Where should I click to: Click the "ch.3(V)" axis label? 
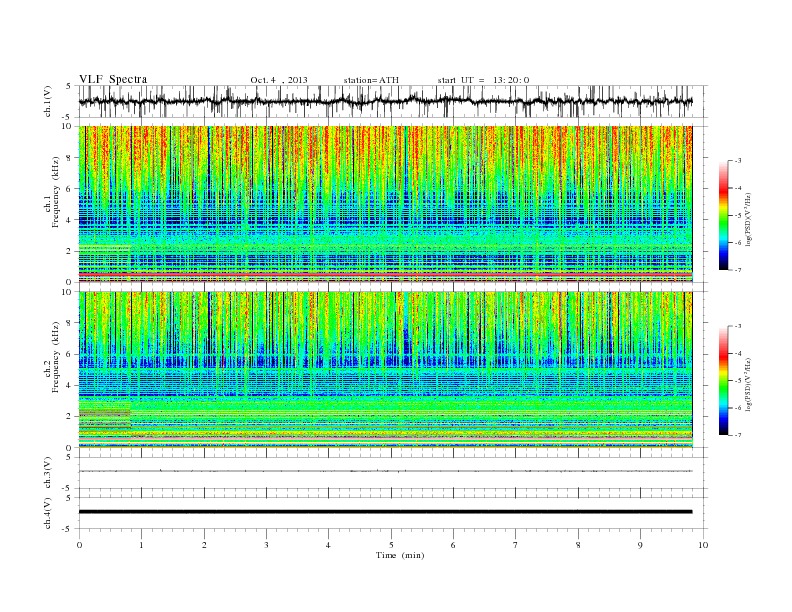[x=48, y=473]
